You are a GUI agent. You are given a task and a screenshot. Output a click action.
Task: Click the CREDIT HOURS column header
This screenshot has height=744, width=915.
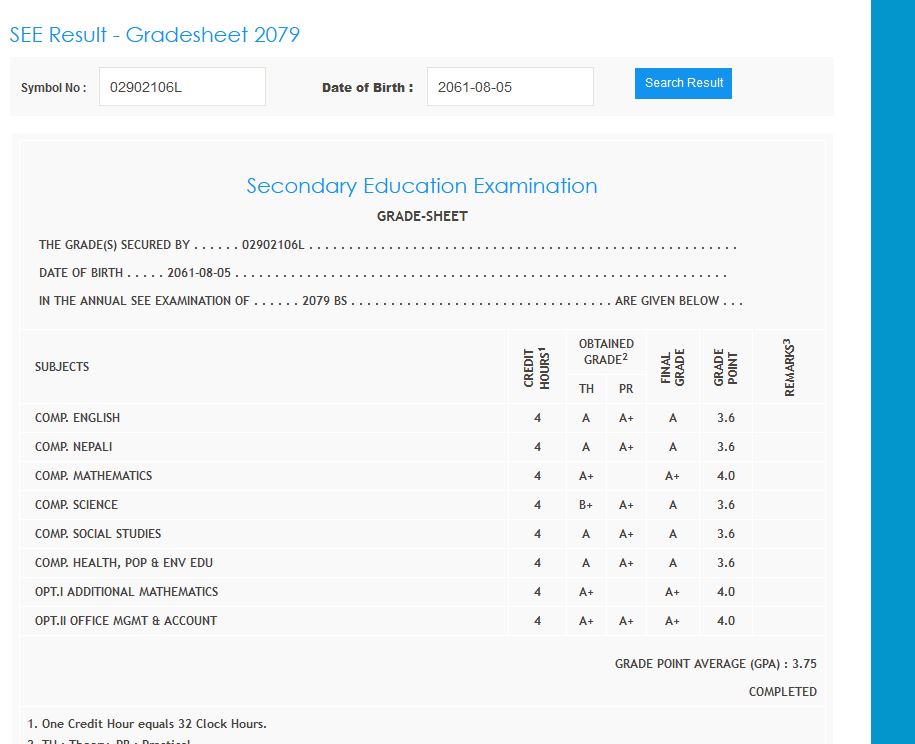tap(537, 367)
